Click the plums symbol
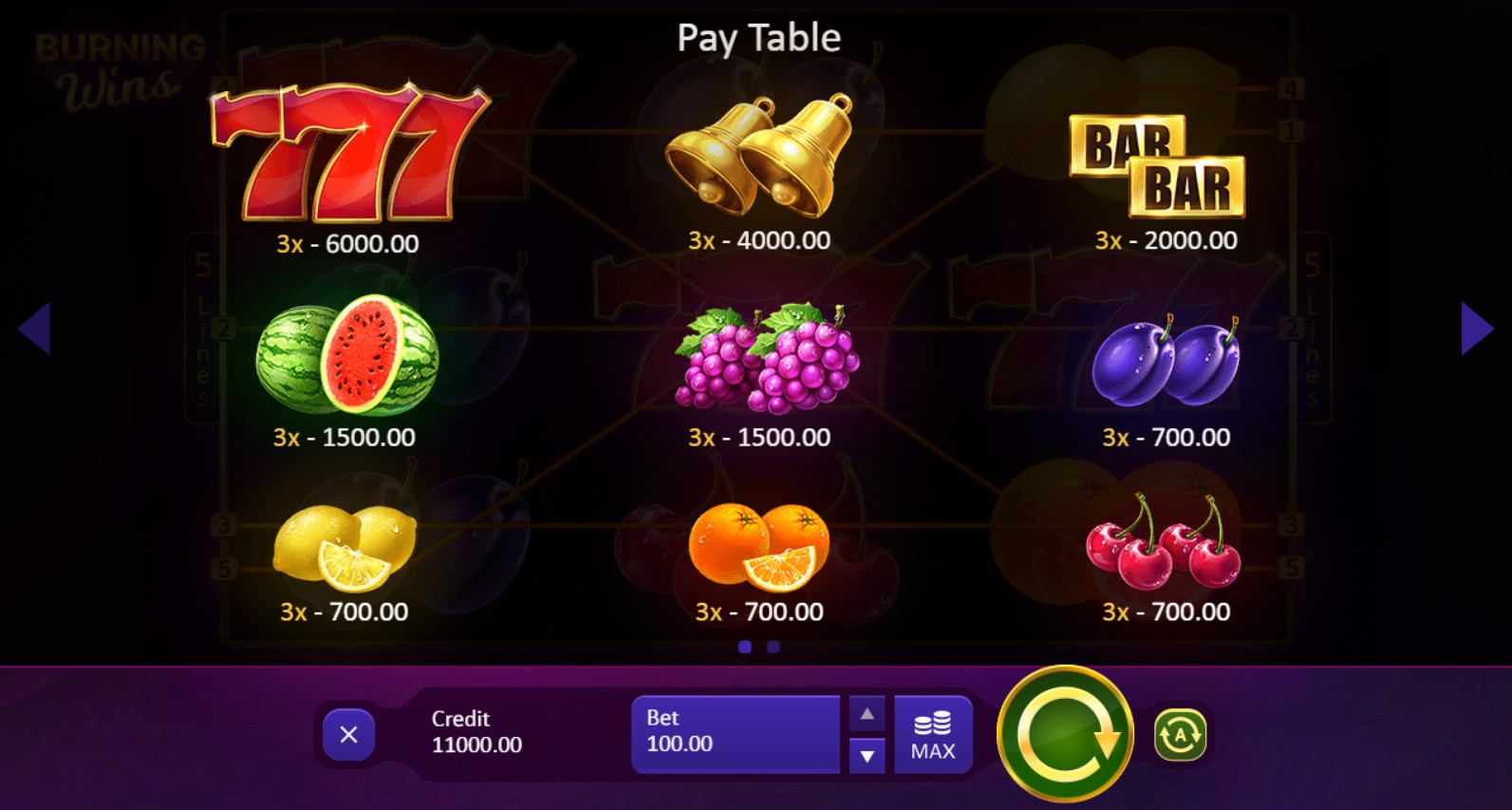 click(x=1167, y=360)
